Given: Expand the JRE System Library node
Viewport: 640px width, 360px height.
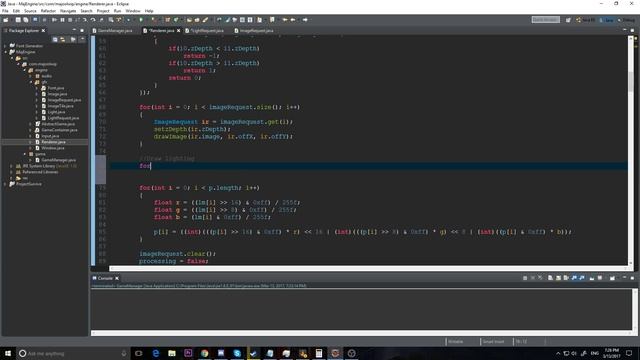Looking at the screenshot, I should [12, 166].
